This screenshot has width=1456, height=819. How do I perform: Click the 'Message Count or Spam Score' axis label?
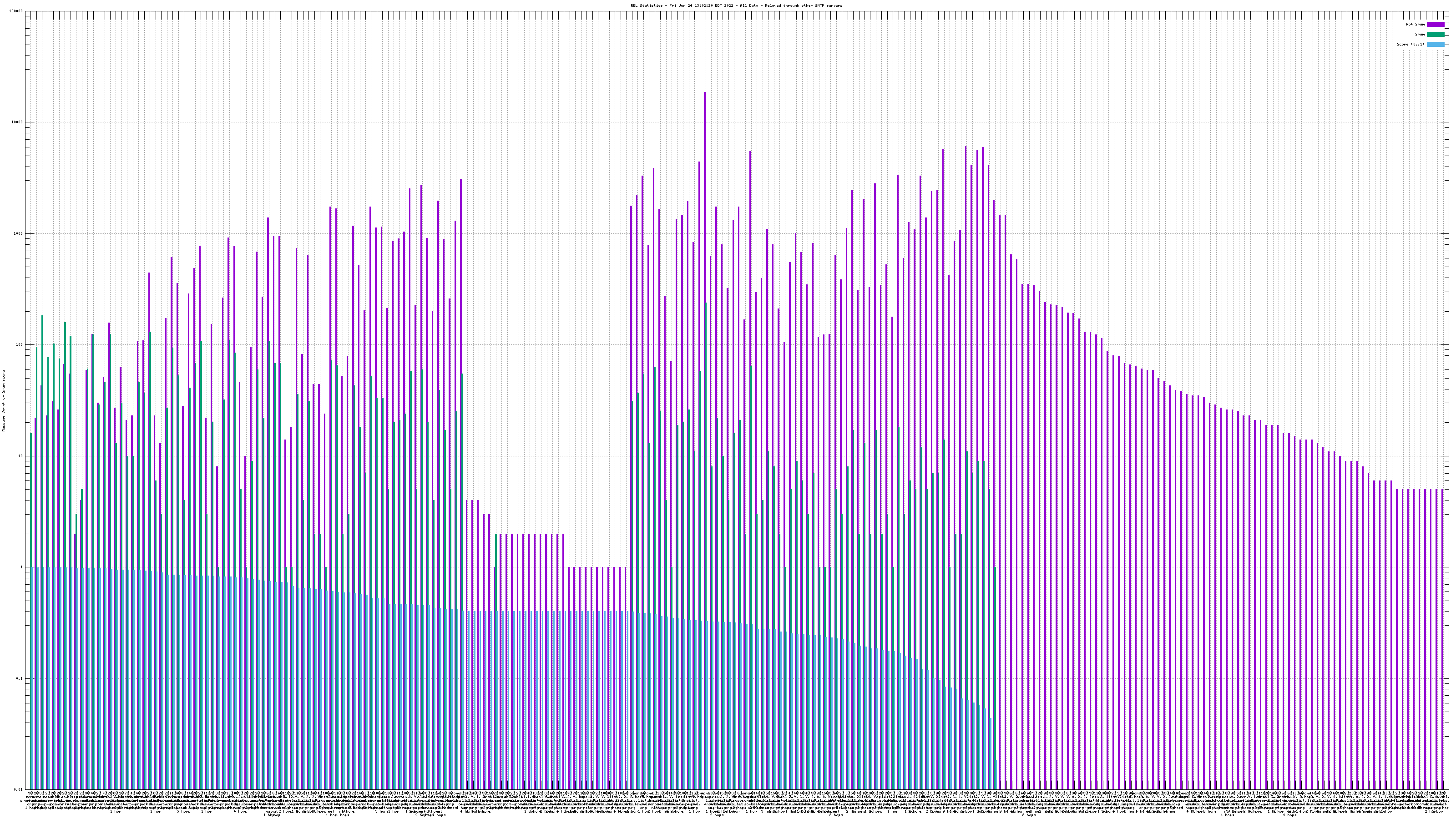tap(3, 401)
